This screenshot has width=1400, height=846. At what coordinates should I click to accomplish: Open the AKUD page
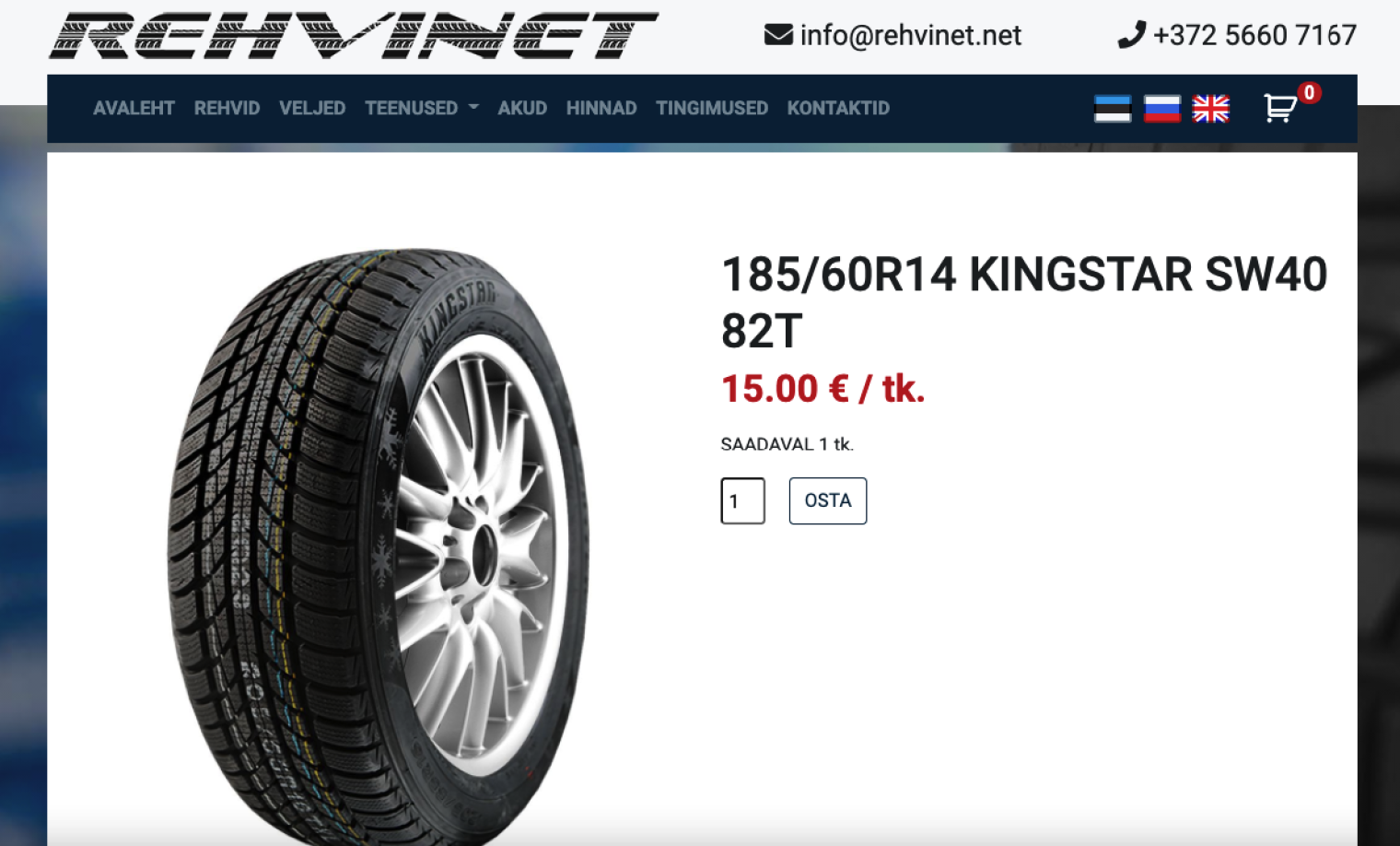click(522, 108)
